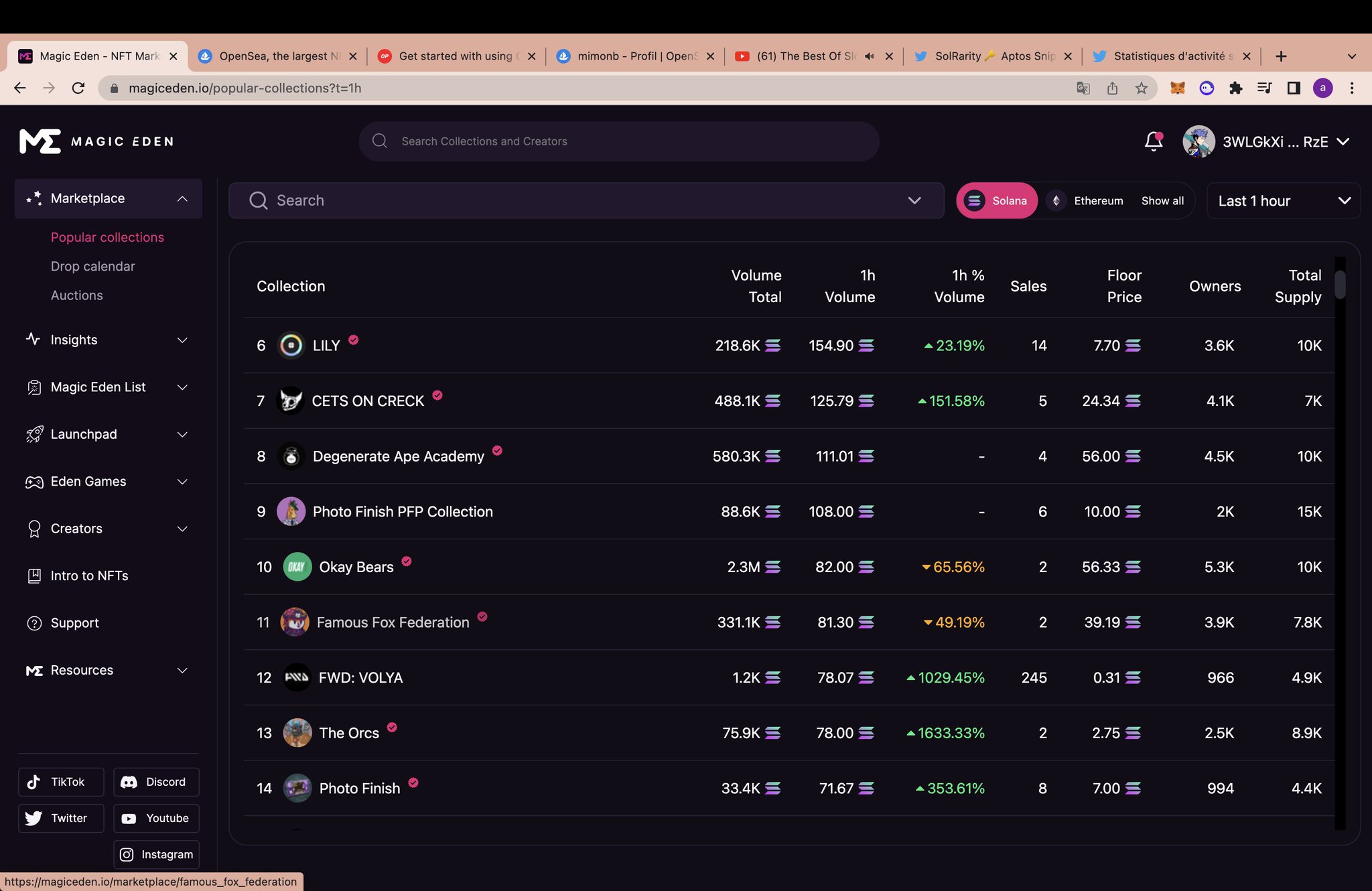Screen dimensions: 1372x891
Task: Switch to the Ethereum chain filter
Action: [x=1087, y=200]
